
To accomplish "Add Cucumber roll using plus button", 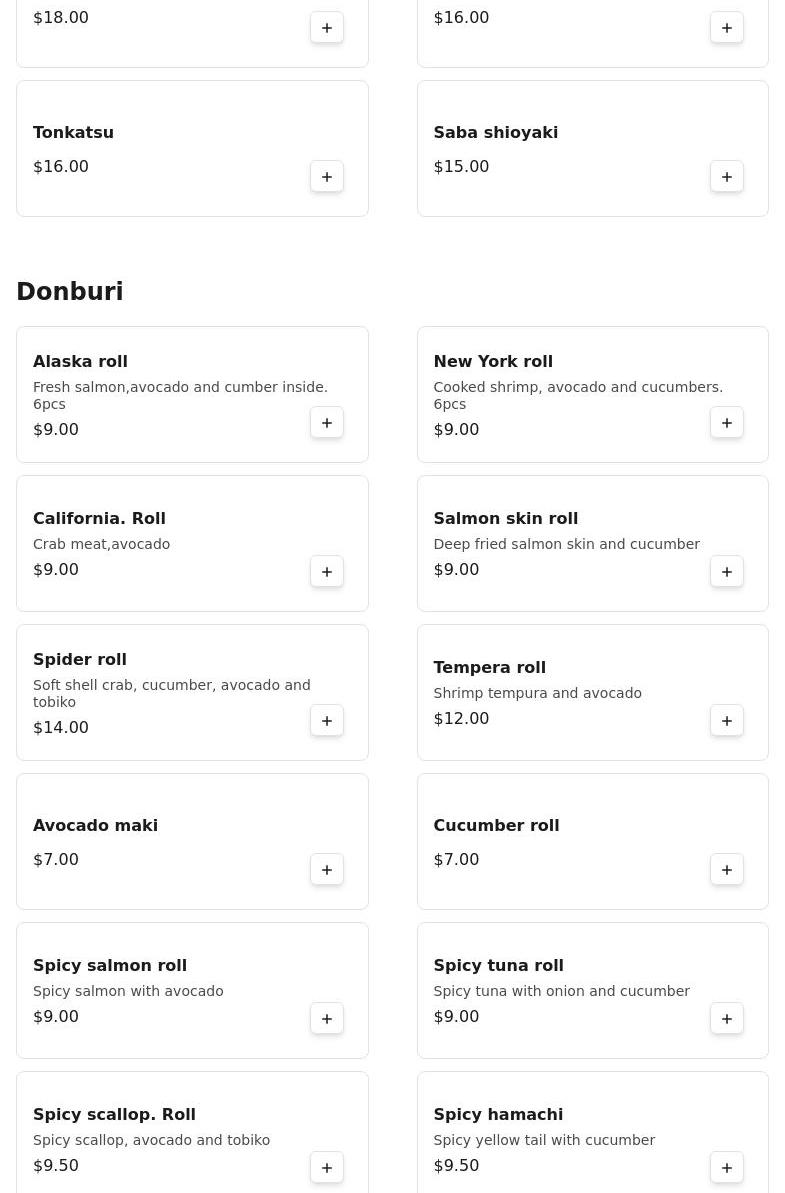I will tap(727, 870).
